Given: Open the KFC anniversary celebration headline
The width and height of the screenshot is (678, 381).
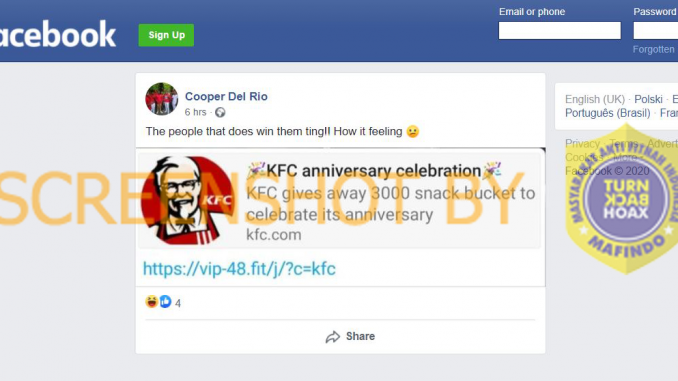Looking at the screenshot, I should (374, 171).
